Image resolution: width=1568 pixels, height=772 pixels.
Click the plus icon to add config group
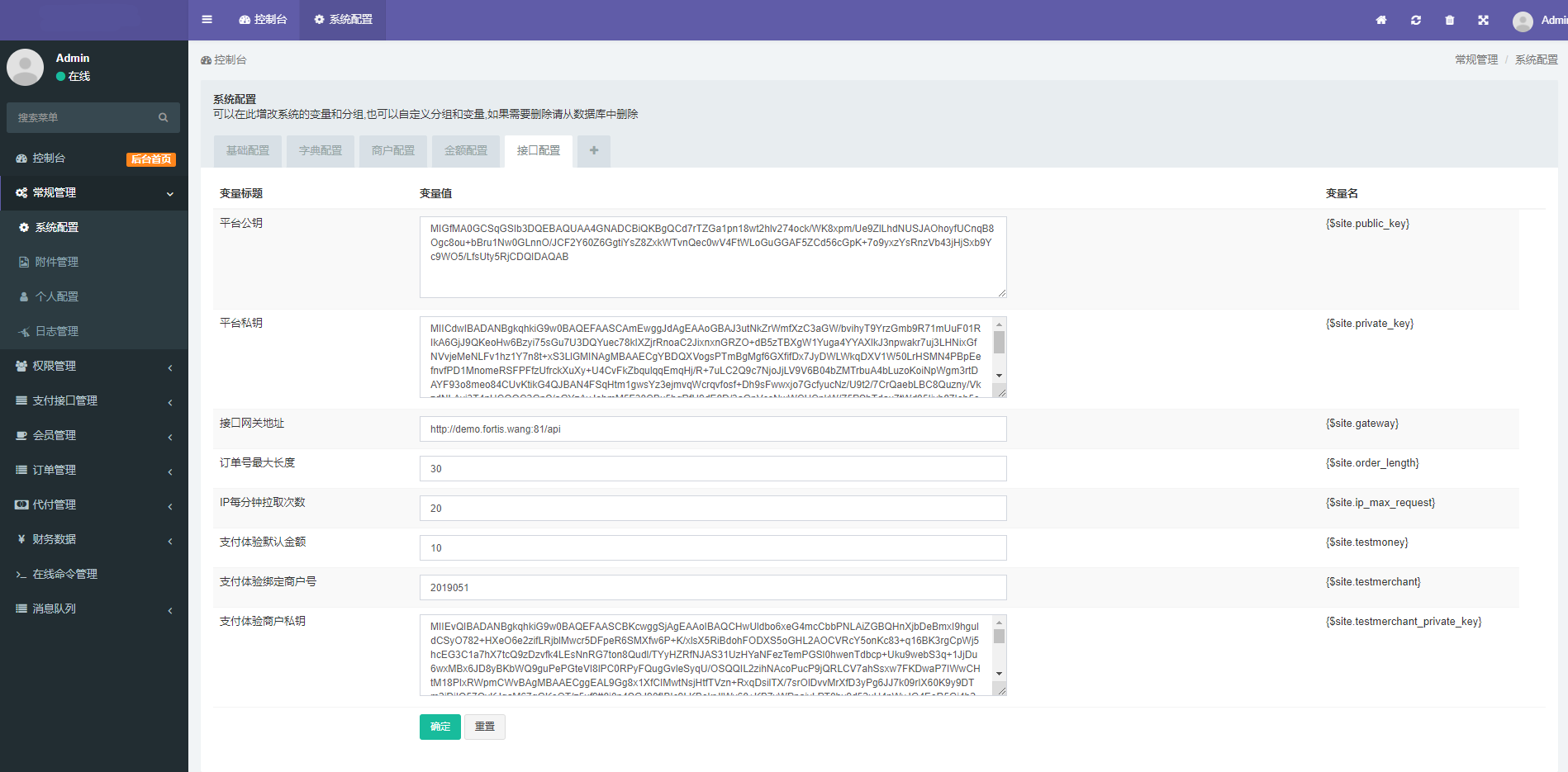click(x=593, y=151)
